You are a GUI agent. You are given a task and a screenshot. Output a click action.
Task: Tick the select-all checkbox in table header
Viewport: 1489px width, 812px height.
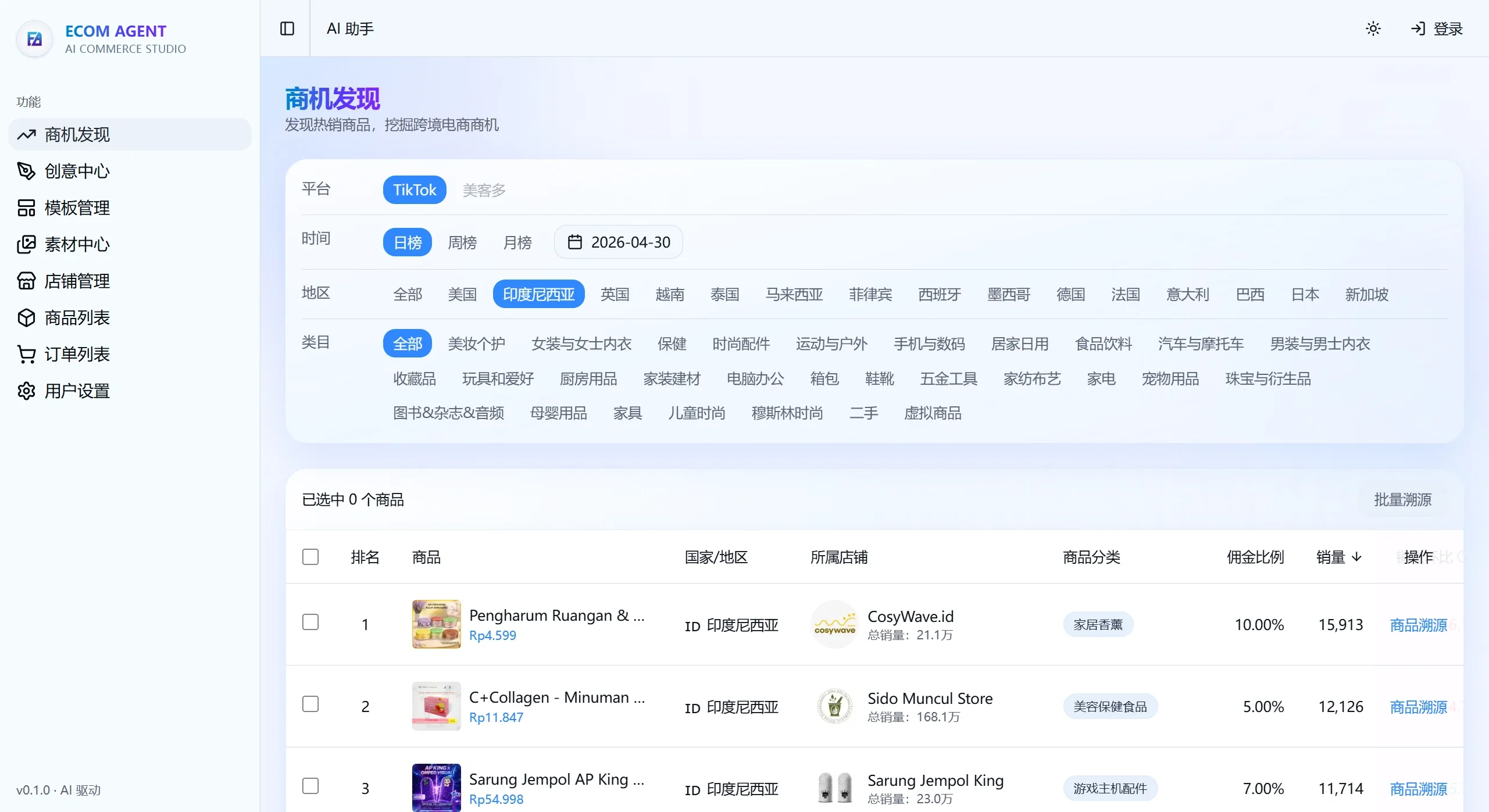pos(310,557)
